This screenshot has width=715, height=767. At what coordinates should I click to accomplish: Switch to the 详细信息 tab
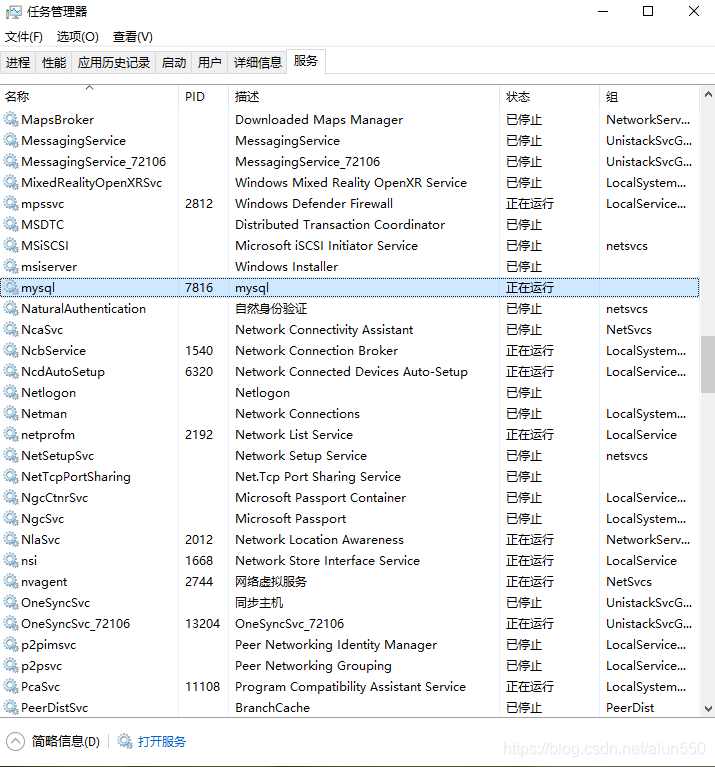[257, 63]
